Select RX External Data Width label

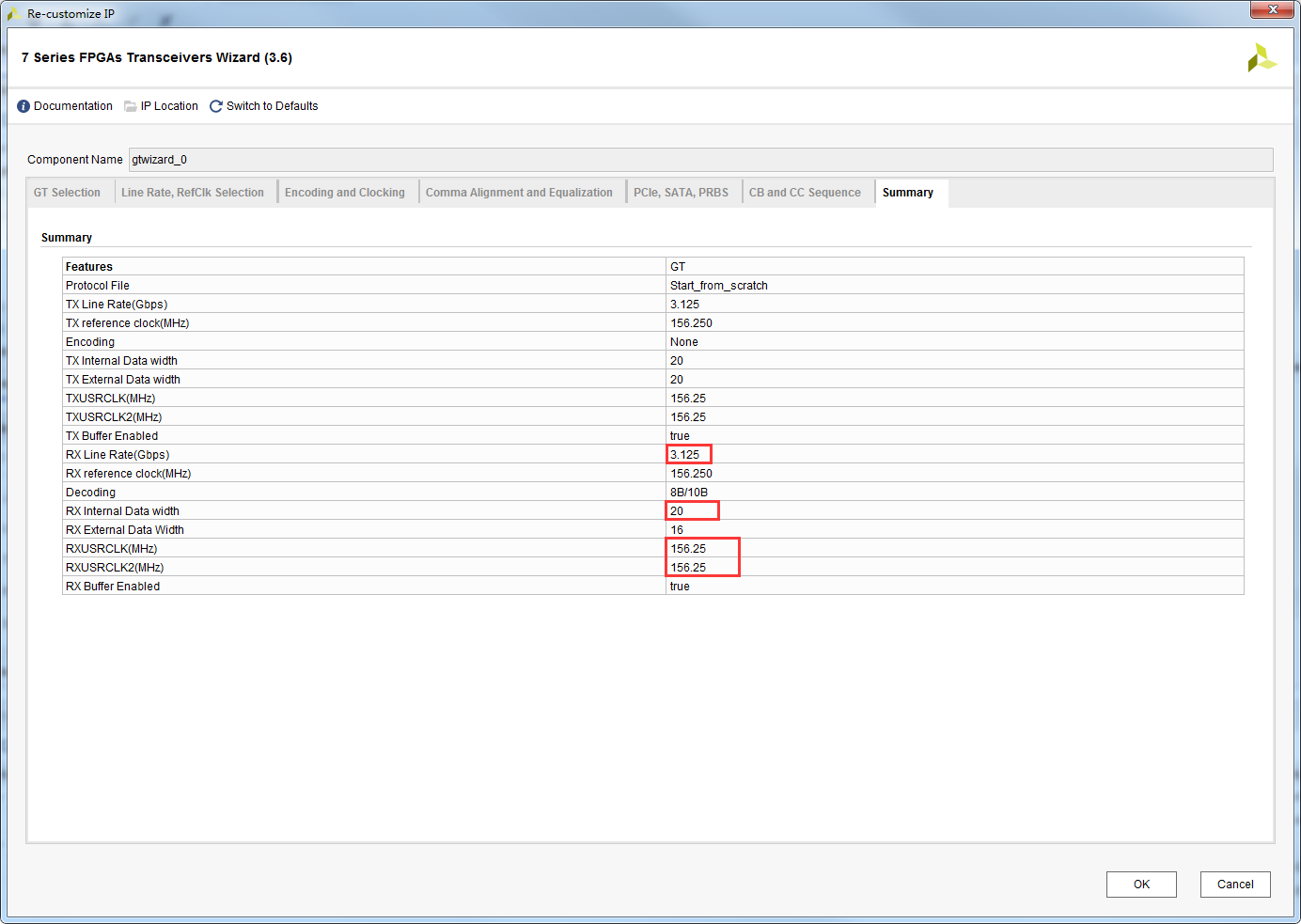[x=125, y=530]
